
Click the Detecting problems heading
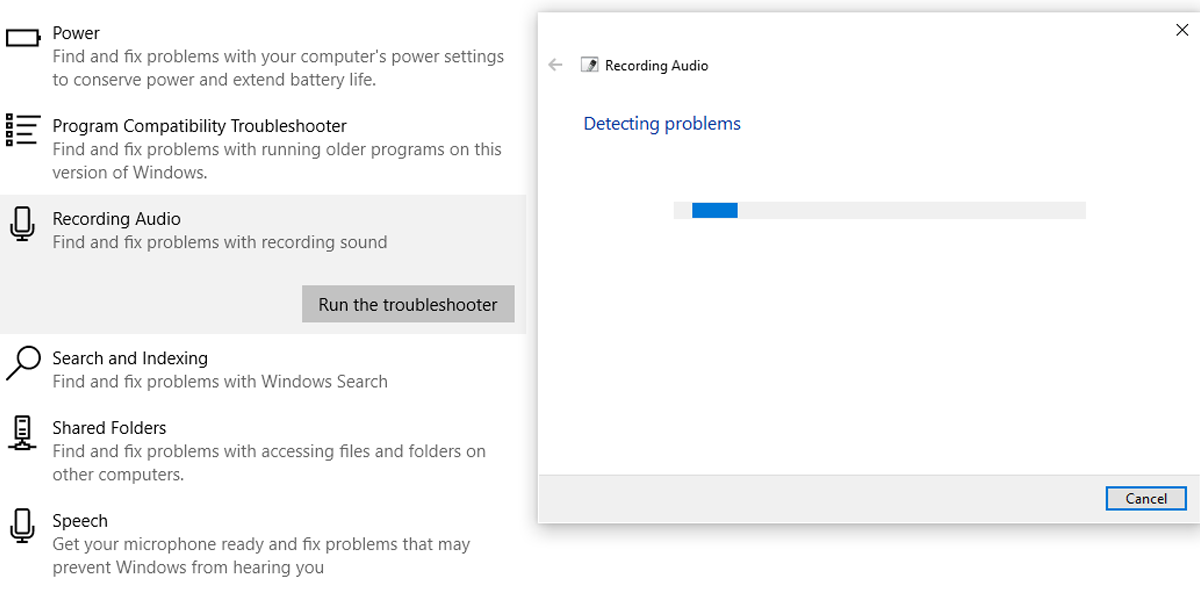click(661, 123)
